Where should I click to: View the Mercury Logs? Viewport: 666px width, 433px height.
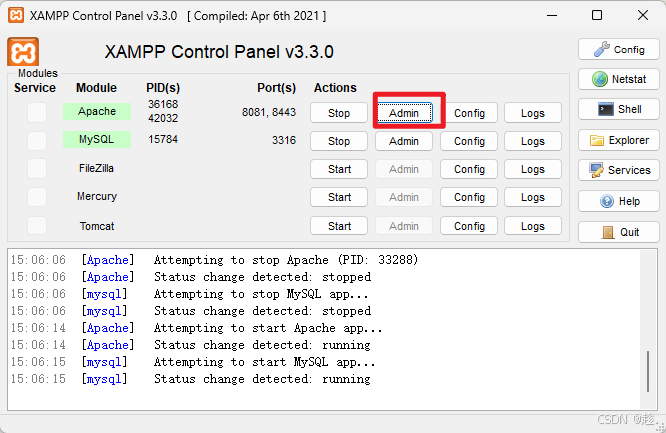(533, 197)
